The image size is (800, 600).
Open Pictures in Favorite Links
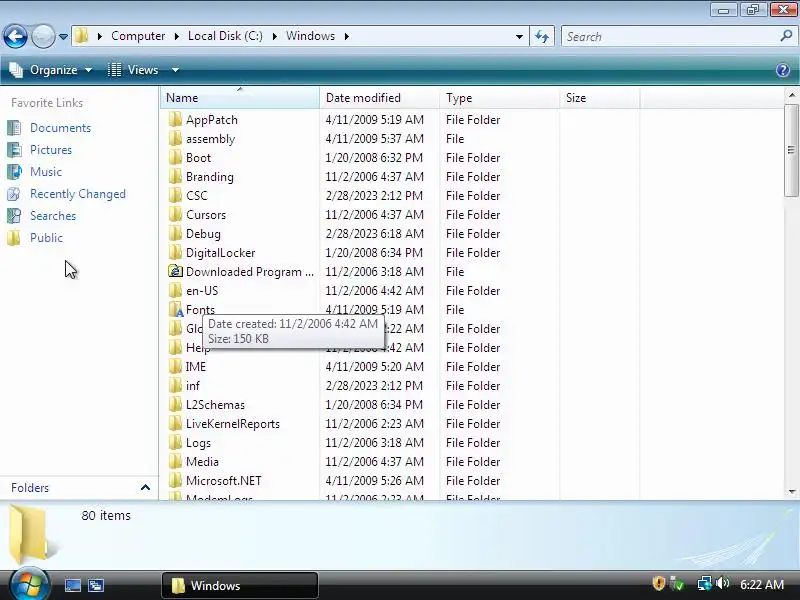[x=51, y=149]
